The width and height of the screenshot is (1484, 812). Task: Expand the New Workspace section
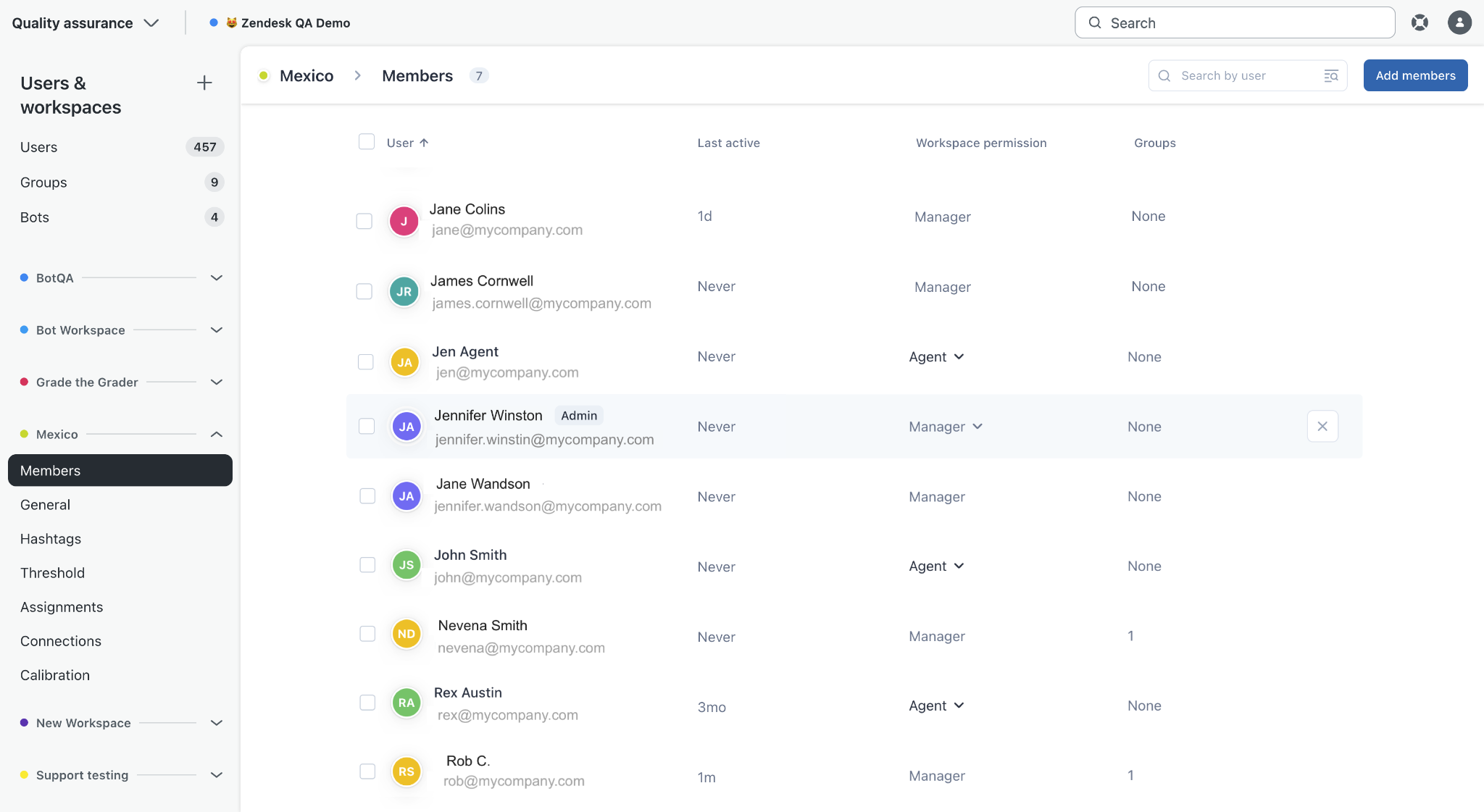pos(216,723)
